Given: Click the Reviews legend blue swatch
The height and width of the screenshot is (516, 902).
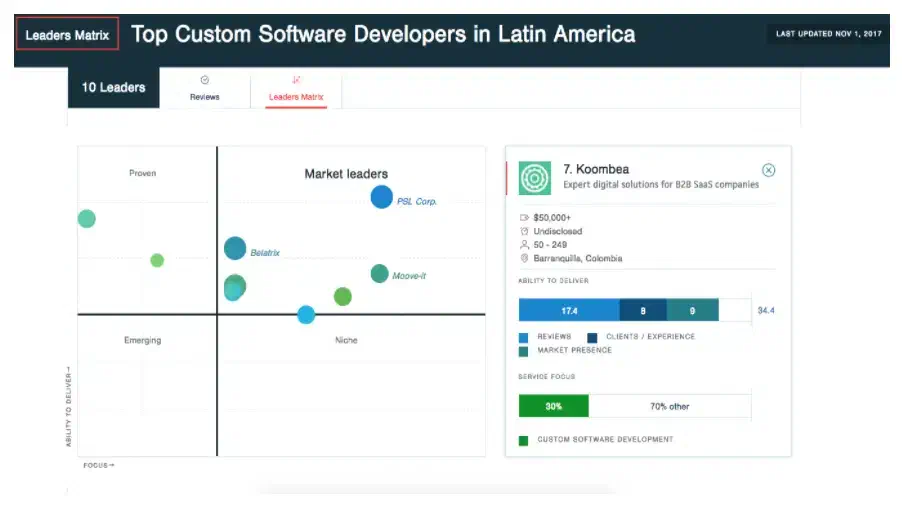Looking at the screenshot, I should point(523,338).
